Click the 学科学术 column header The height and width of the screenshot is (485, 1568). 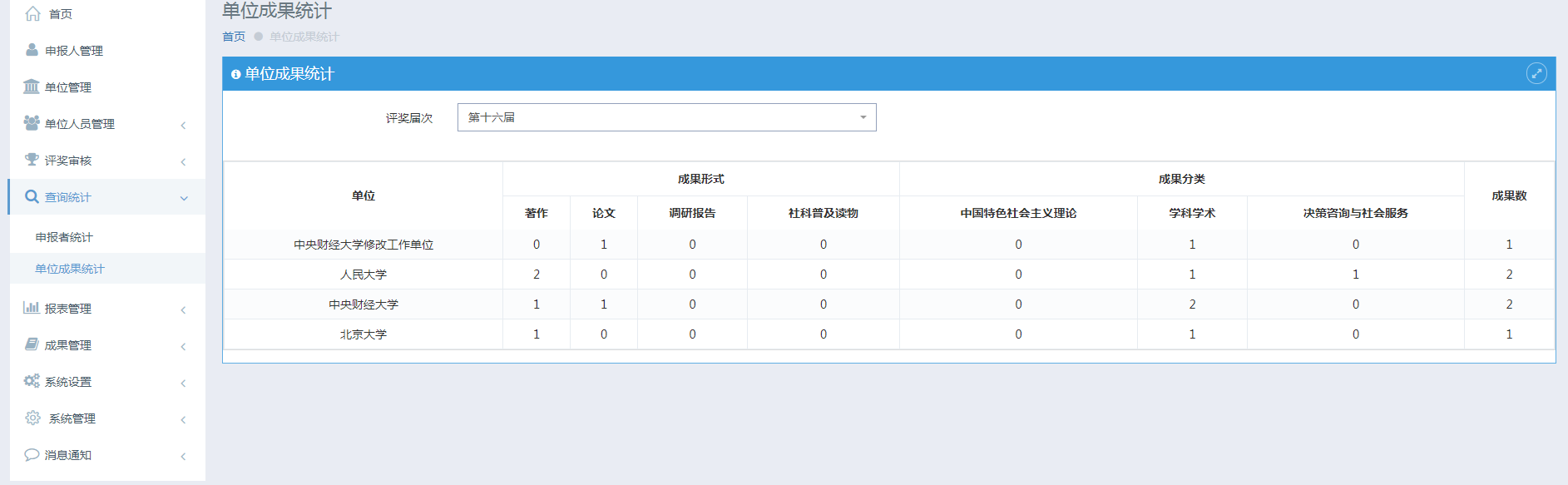pos(1192,213)
